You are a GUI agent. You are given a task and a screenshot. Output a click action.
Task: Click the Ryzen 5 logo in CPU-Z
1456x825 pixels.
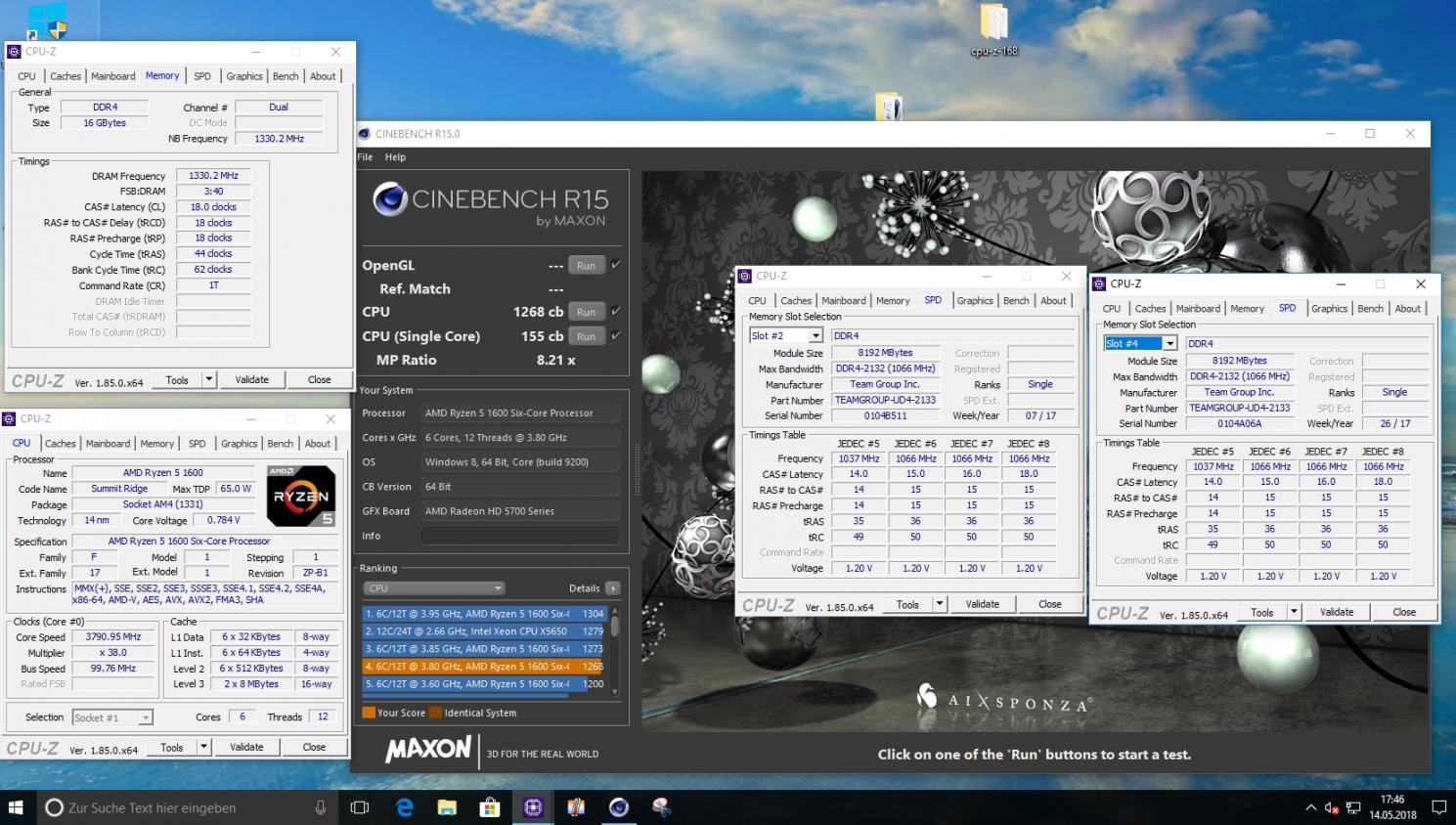[301, 497]
